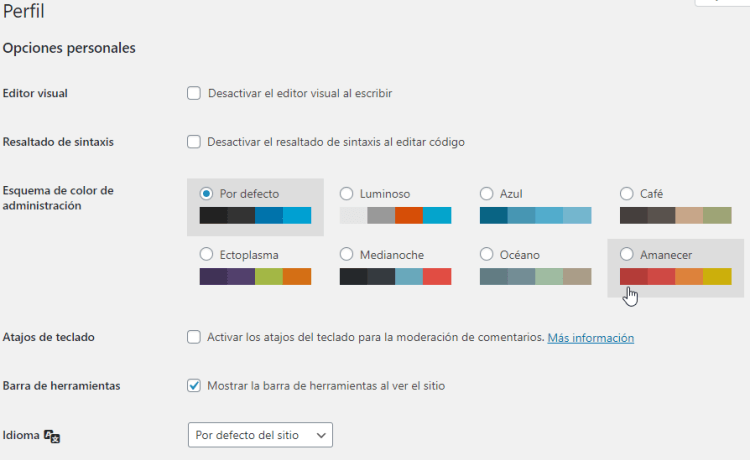Pick the Café color scheme radio

627,194
